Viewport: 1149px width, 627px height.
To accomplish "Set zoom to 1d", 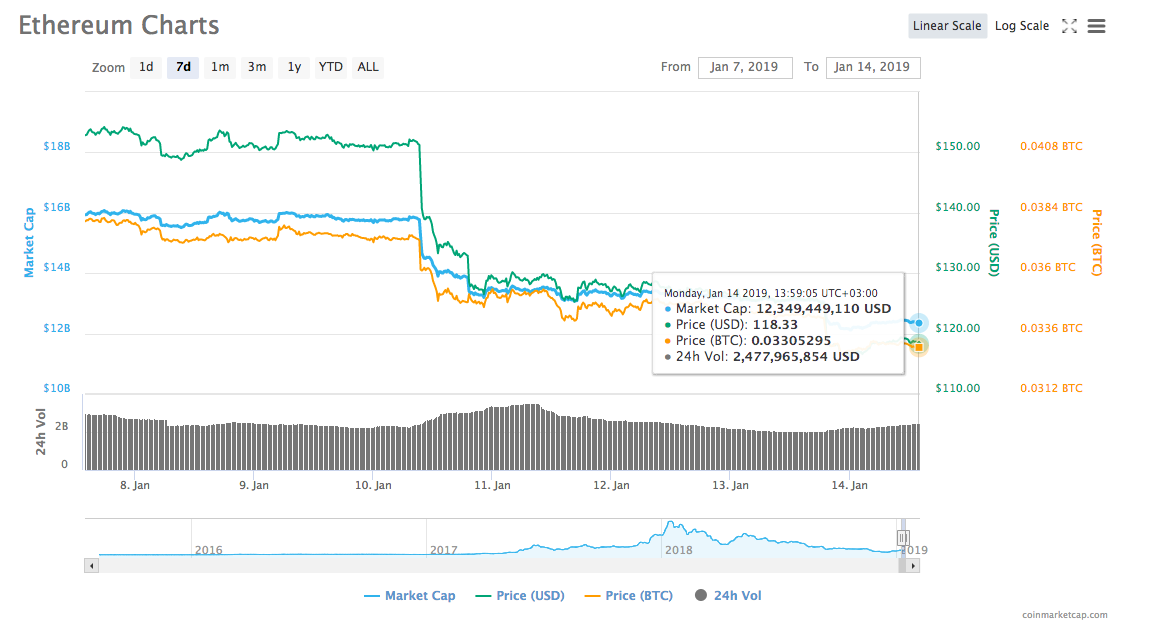I will (146, 67).
